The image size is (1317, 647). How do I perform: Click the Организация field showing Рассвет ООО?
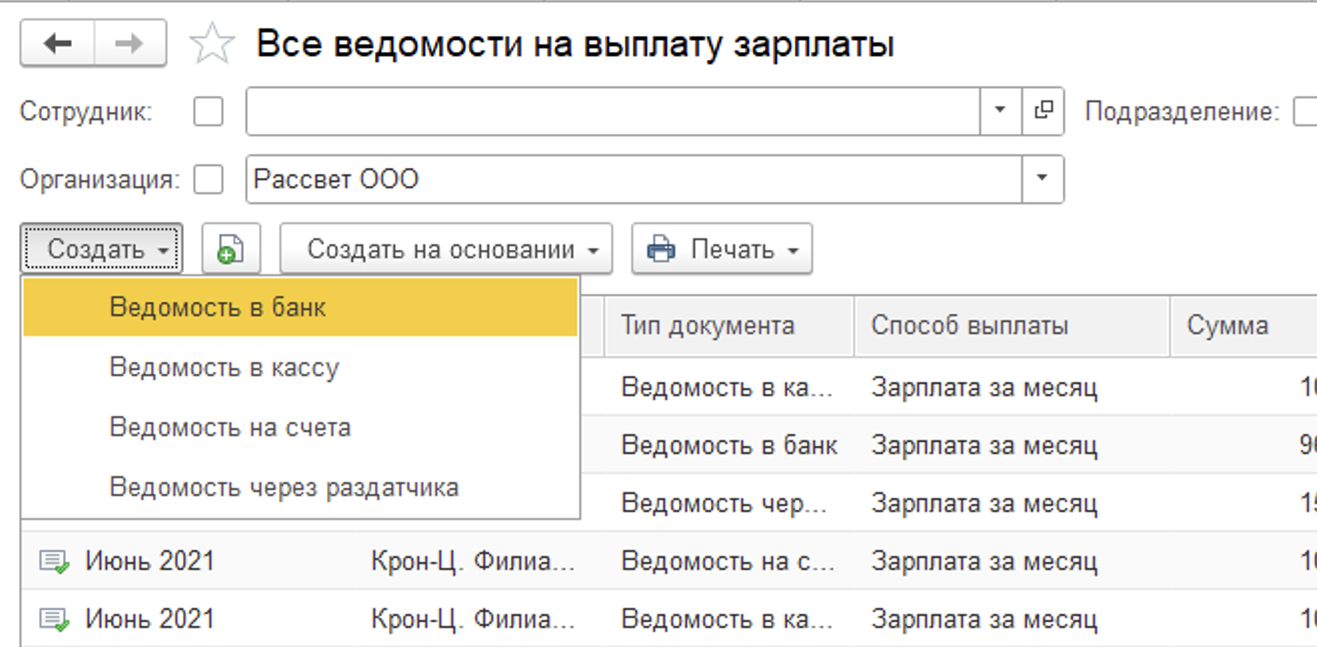click(x=634, y=180)
